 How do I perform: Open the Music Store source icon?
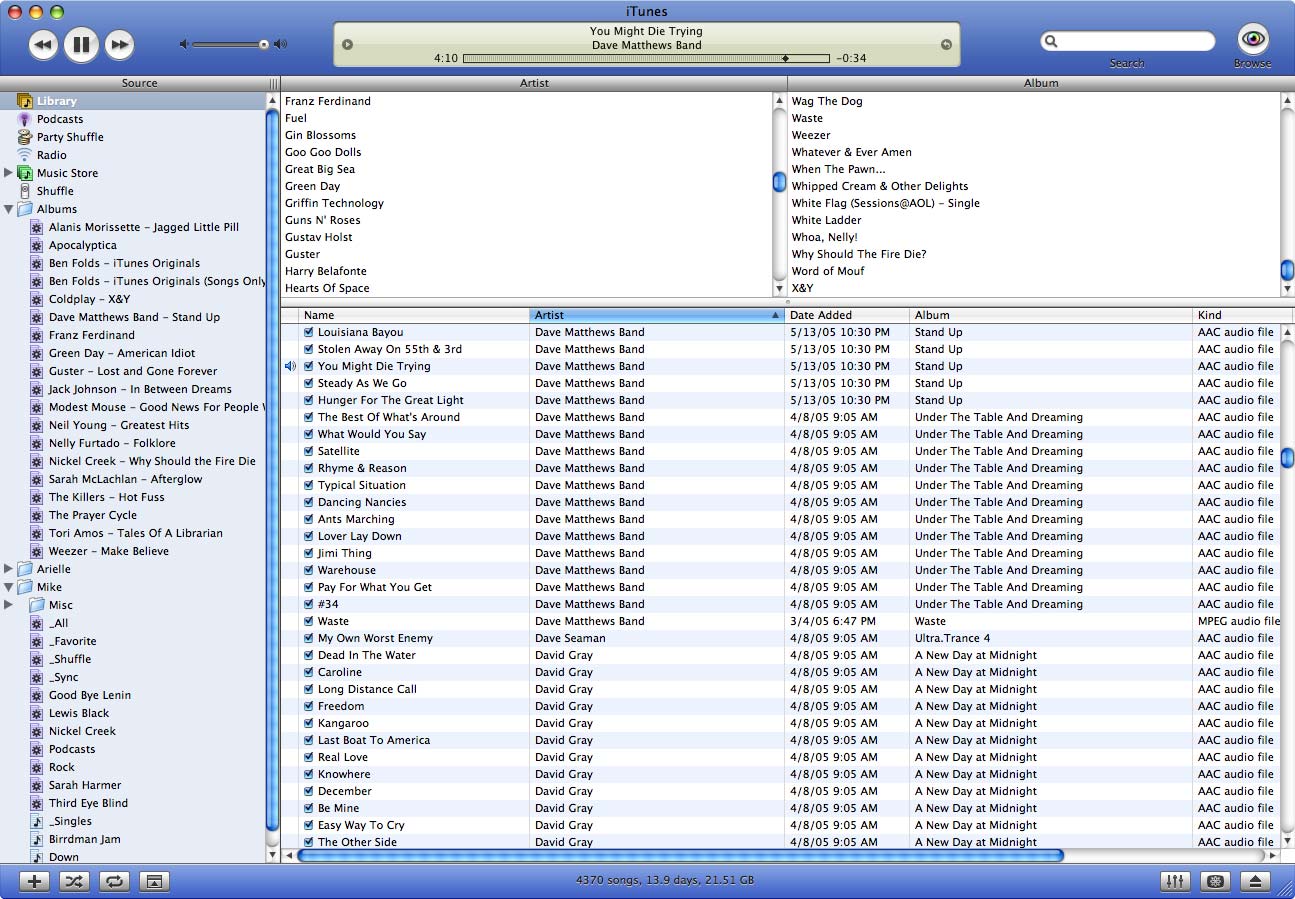tap(25, 173)
